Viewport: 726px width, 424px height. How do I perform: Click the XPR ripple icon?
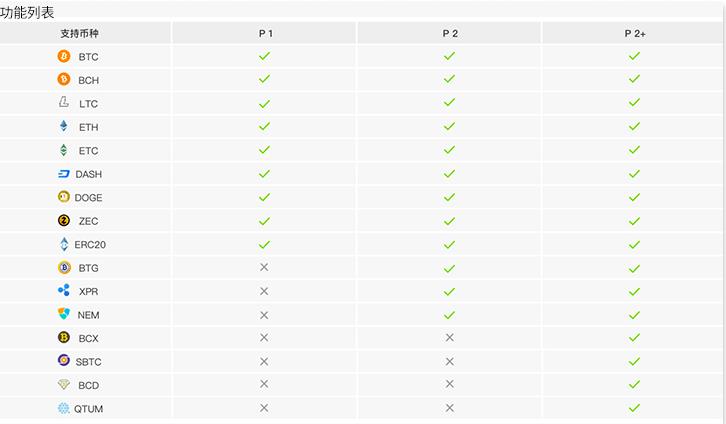[64, 291]
